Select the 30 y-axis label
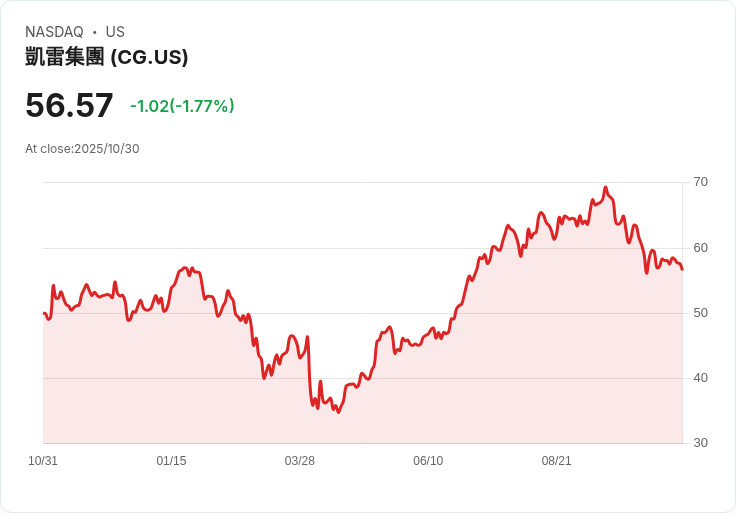The image size is (736, 513). (x=700, y=443)
